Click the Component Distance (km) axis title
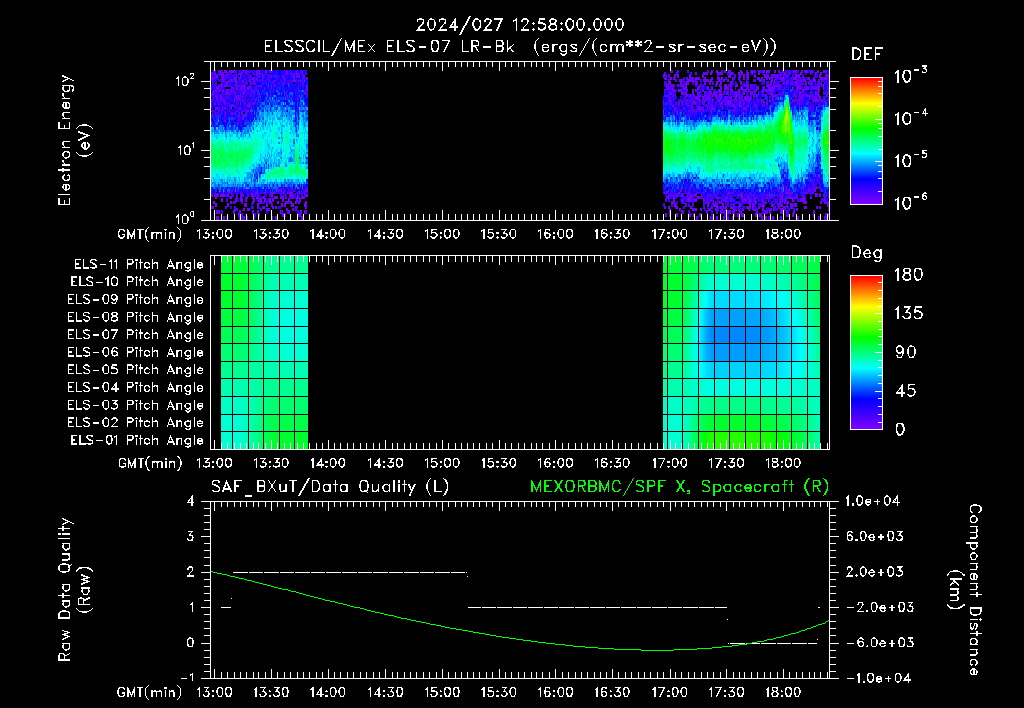The image size is (1024, 708). (x=965, y=590)
